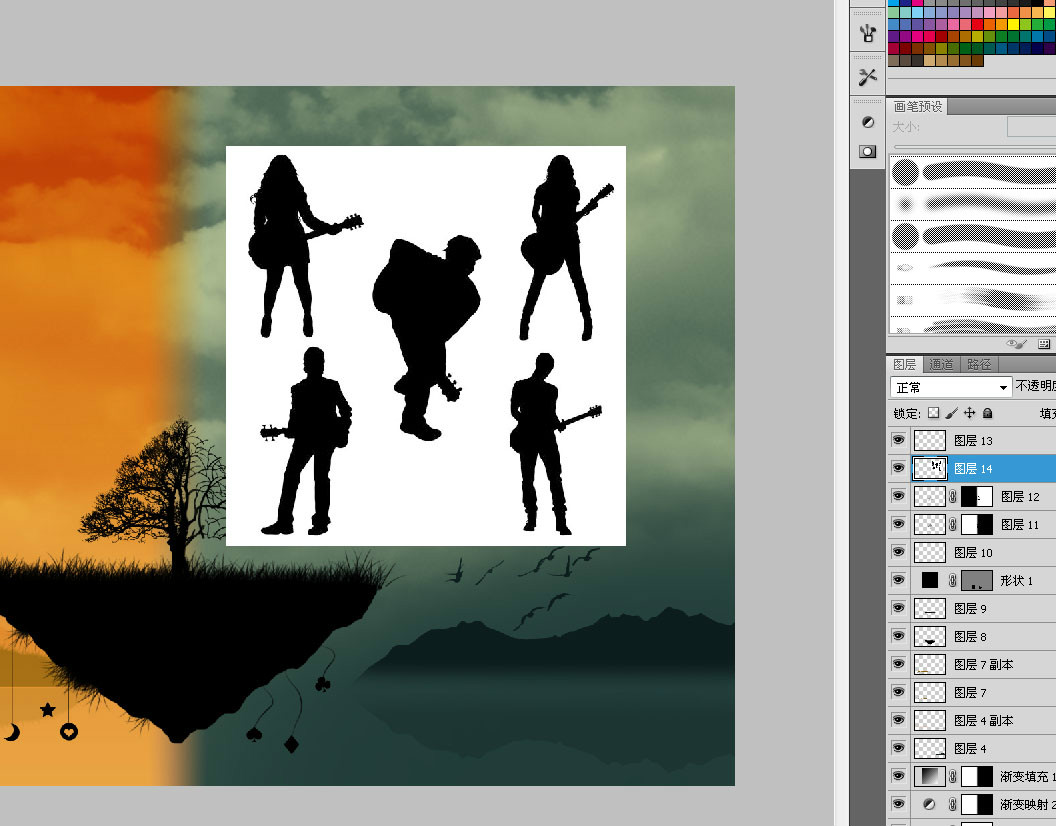The height and width of the screenshot is (826, 1056).
Task: Toggle the eye icon of 图层 7 副本
Action: [898, 664]
